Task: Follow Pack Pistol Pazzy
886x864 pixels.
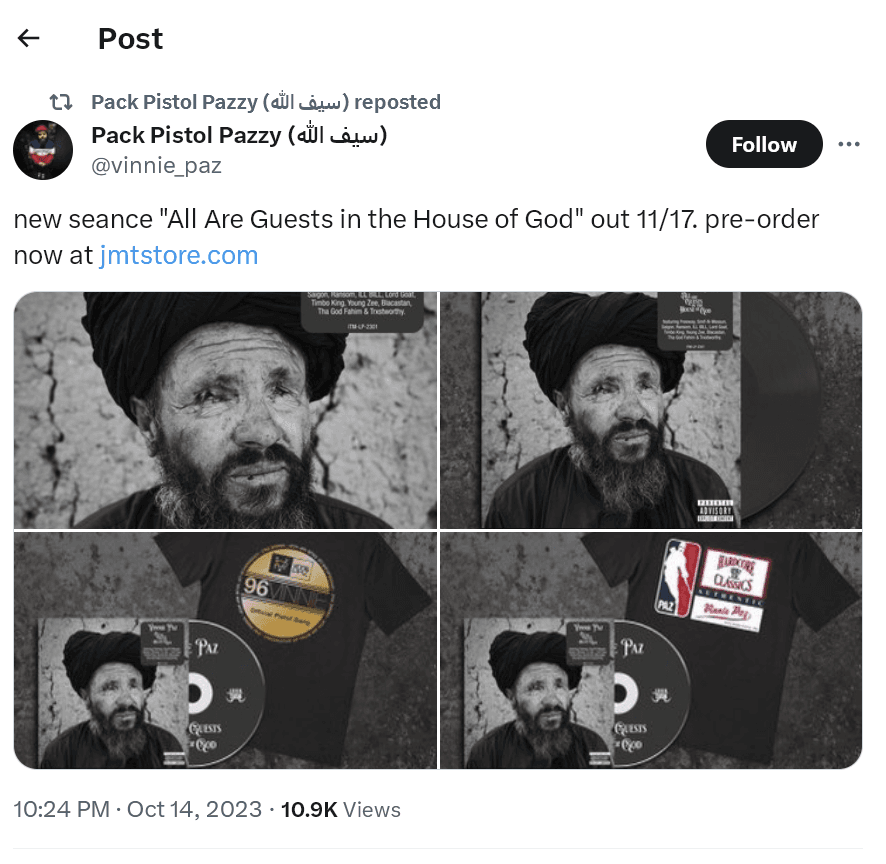Action: pos(763,144)
